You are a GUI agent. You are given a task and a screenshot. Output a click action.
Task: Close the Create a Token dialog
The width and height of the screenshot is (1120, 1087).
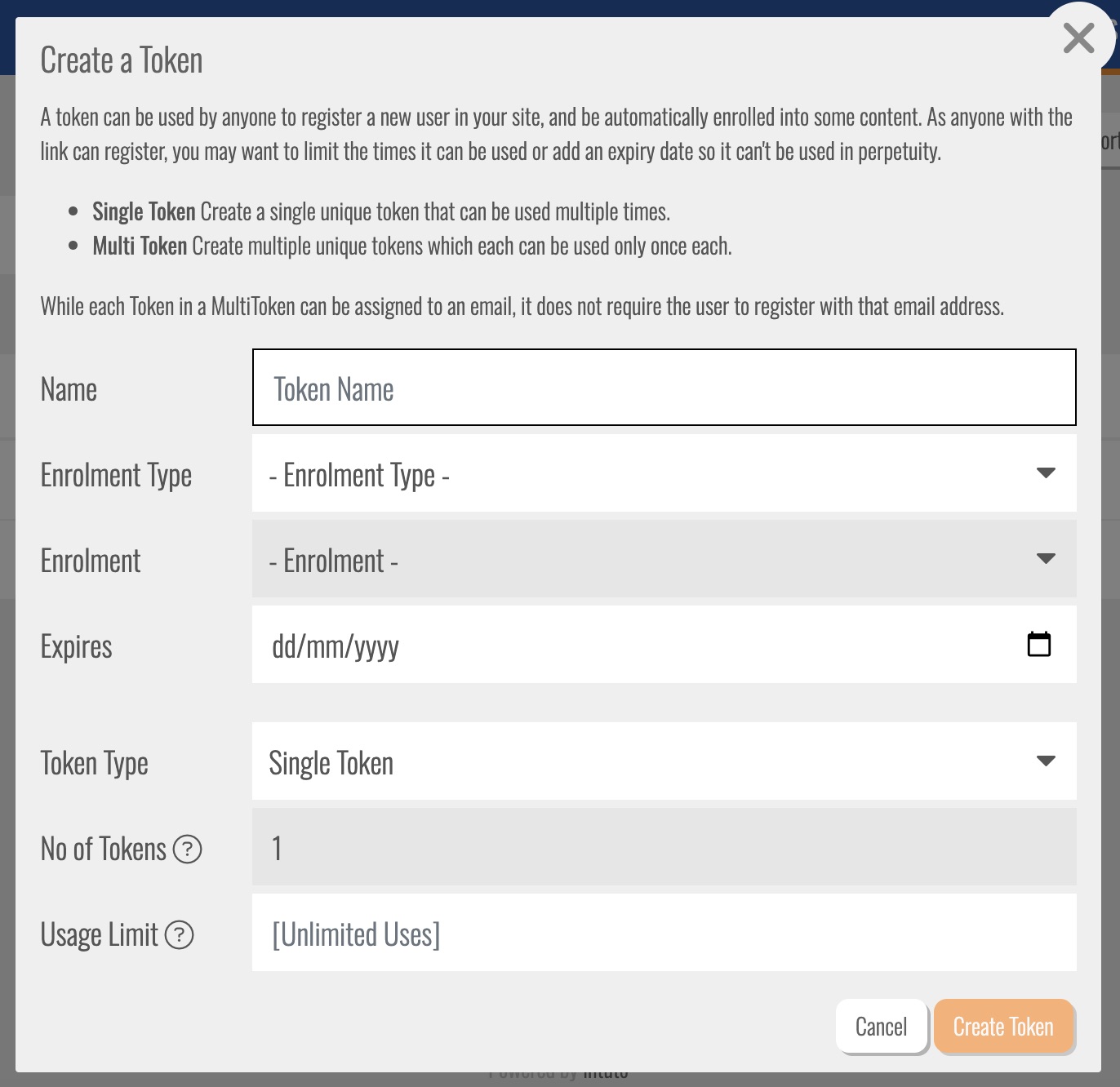pos(1078,38)
